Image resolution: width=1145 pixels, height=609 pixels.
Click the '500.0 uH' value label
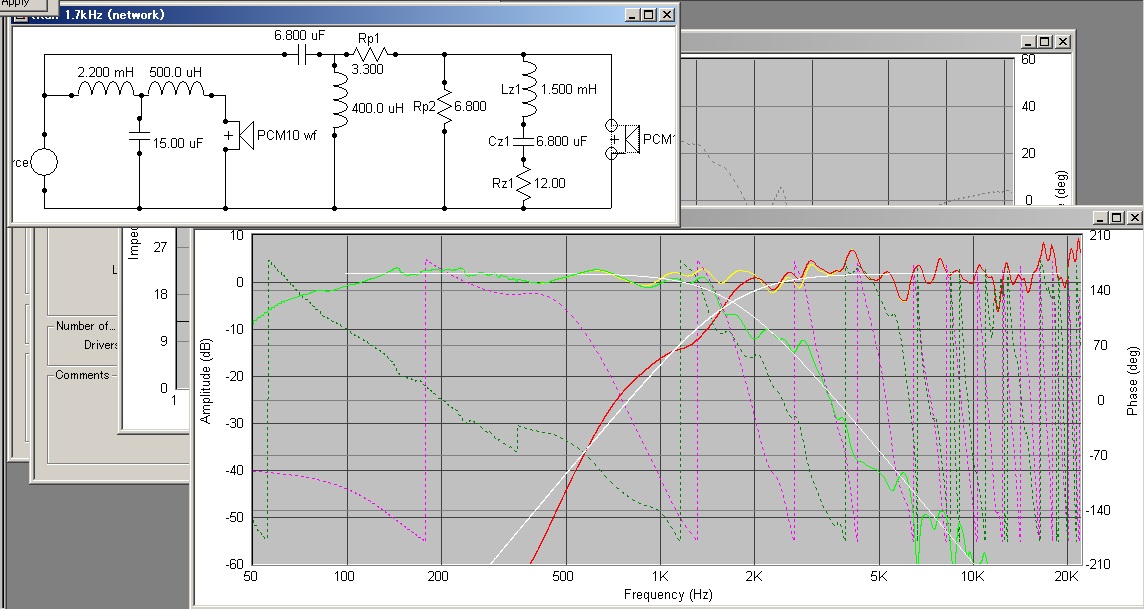pos(175,72)
